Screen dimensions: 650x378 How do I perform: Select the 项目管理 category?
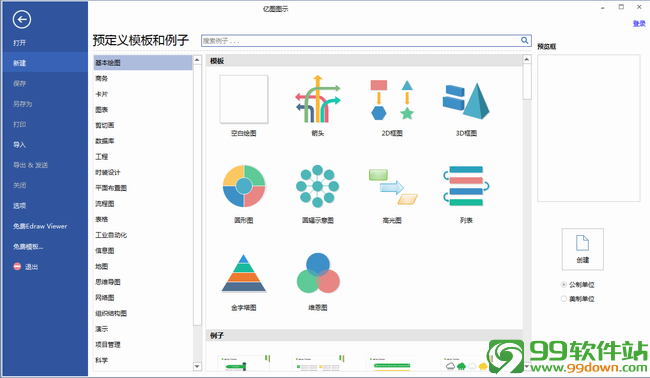pyautogui.click(x=108, y=344)
